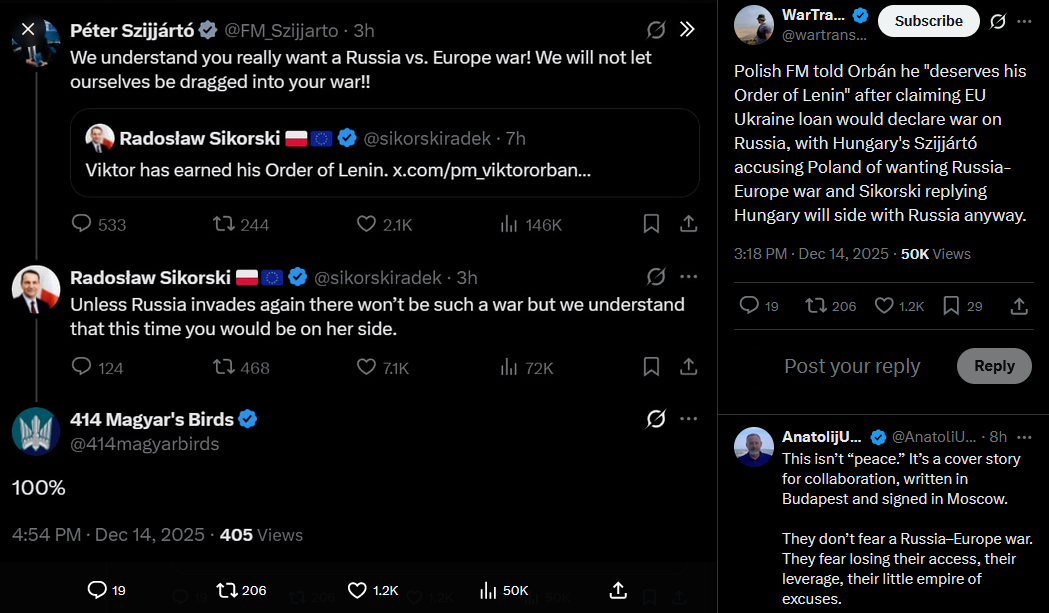Open more options on the WarTranslated post
This screenshot has width=1049, height=613.
(1023, 21)
